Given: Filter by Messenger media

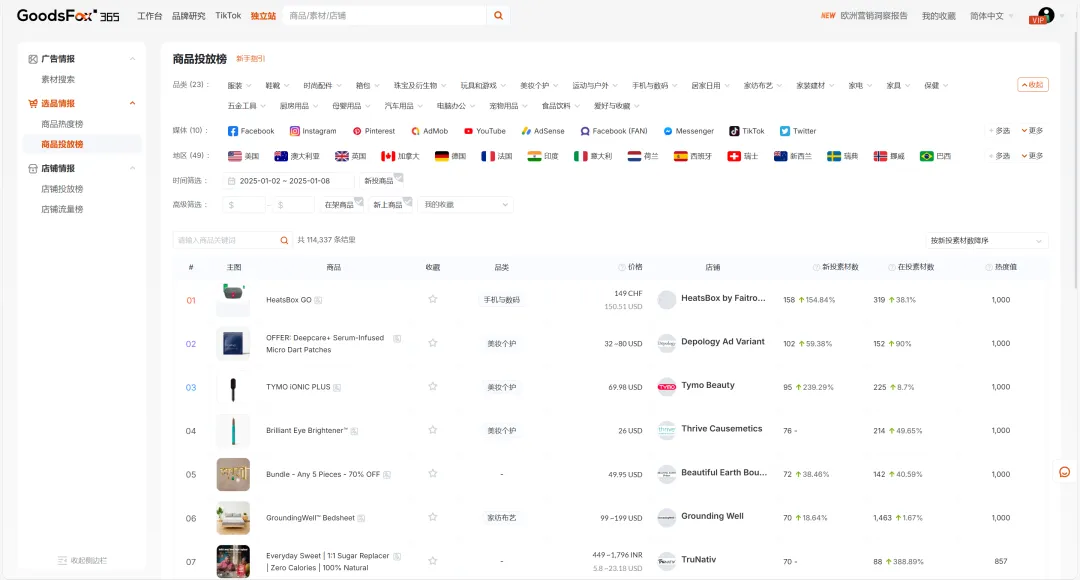Looking at the screenshot, I should [688, 131].
